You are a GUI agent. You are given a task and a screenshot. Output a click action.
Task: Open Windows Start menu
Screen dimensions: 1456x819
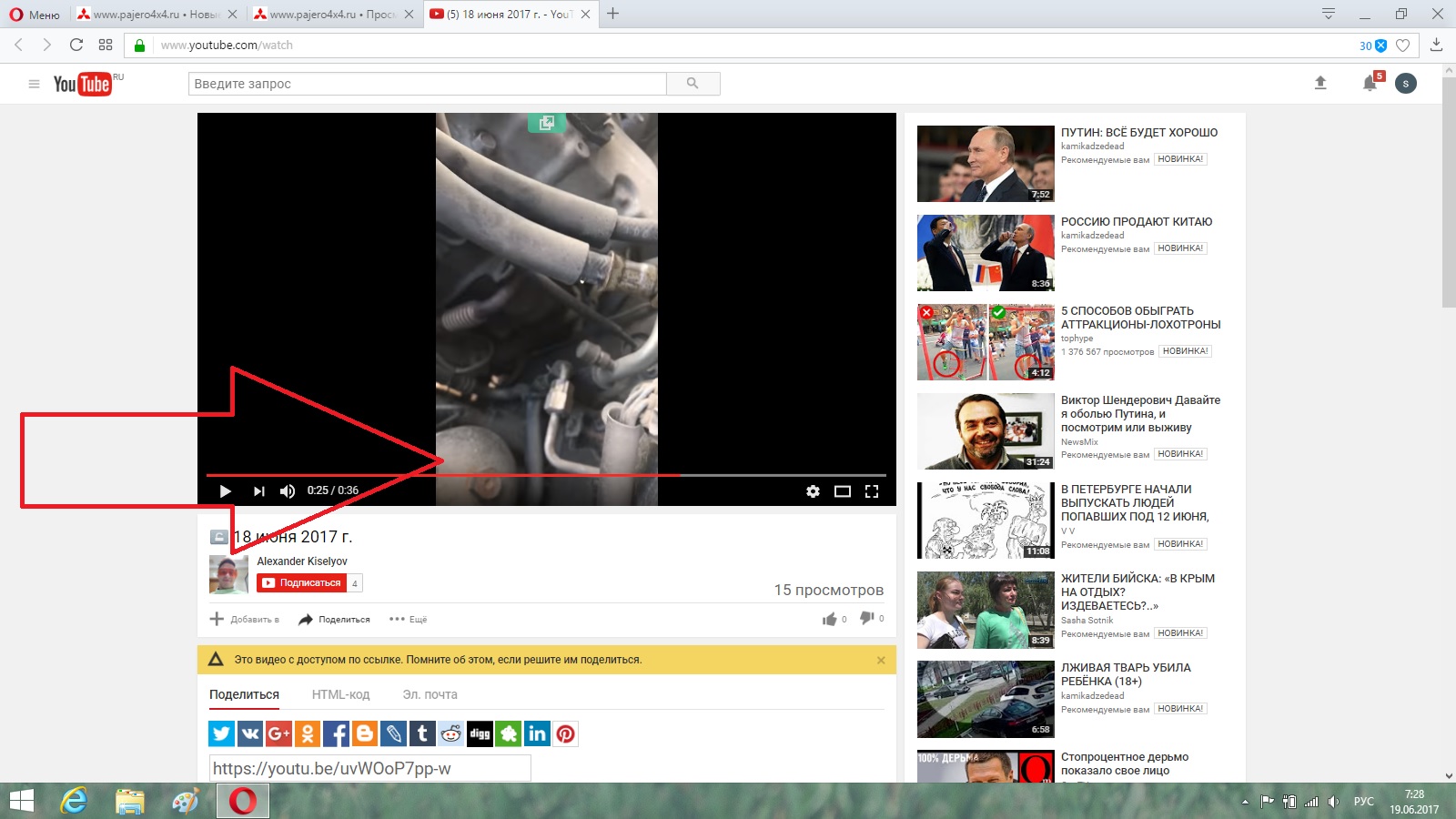(x=21, y=801)
